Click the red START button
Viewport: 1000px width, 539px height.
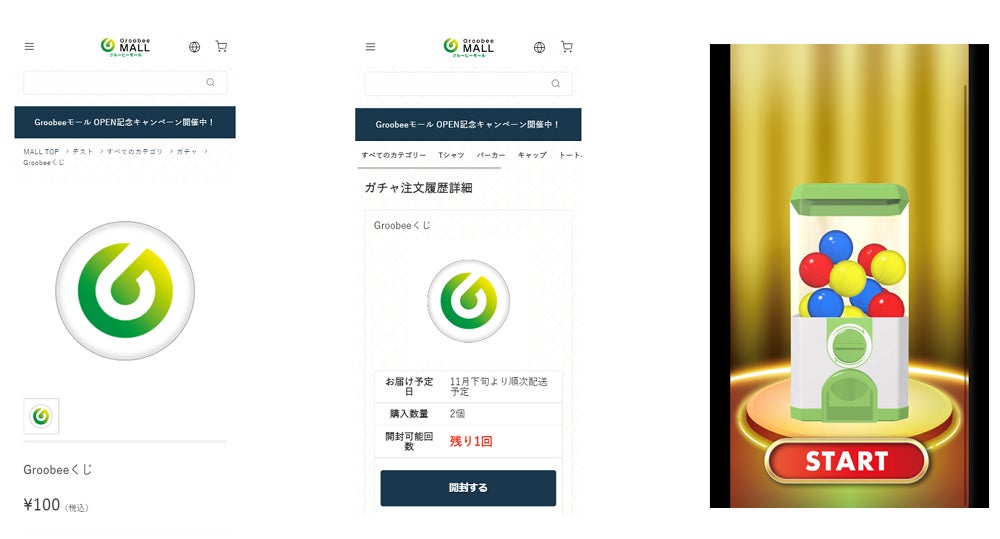click(x=846, y=461)
